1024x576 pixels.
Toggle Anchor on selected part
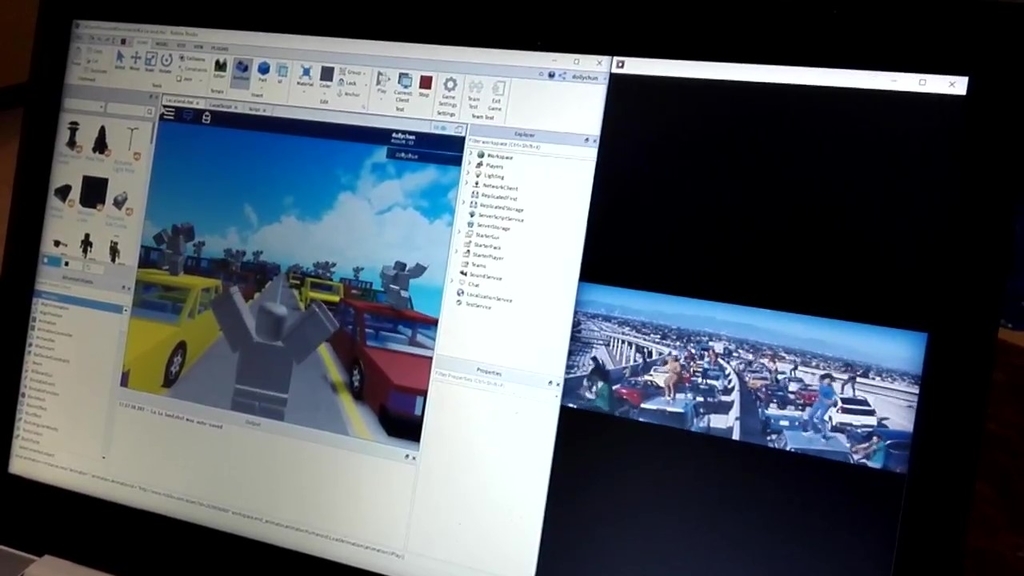(x=349, y=93)
